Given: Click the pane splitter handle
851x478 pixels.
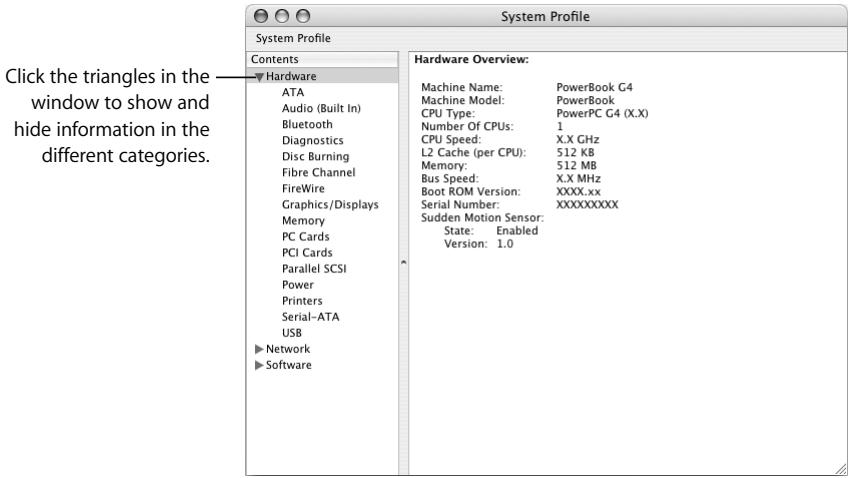Looking at the screenshot, I should point(403,263).
